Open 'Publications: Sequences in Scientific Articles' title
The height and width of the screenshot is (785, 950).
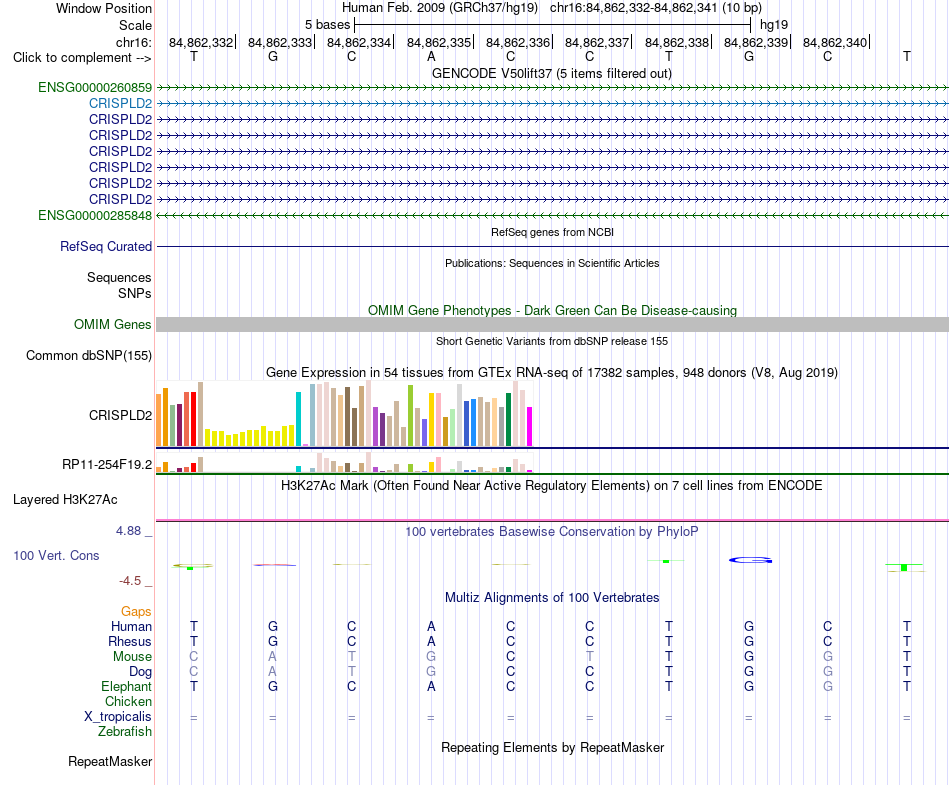pos(552,263)
